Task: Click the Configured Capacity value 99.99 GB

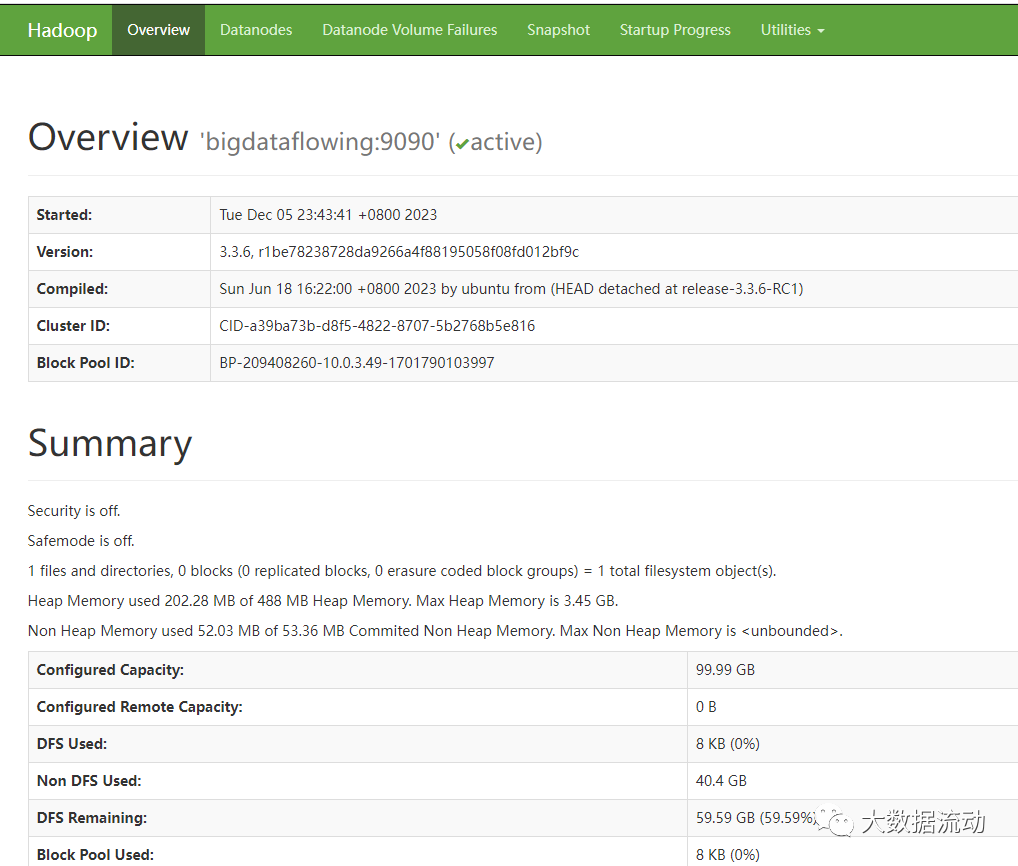Action: (724, 669)
